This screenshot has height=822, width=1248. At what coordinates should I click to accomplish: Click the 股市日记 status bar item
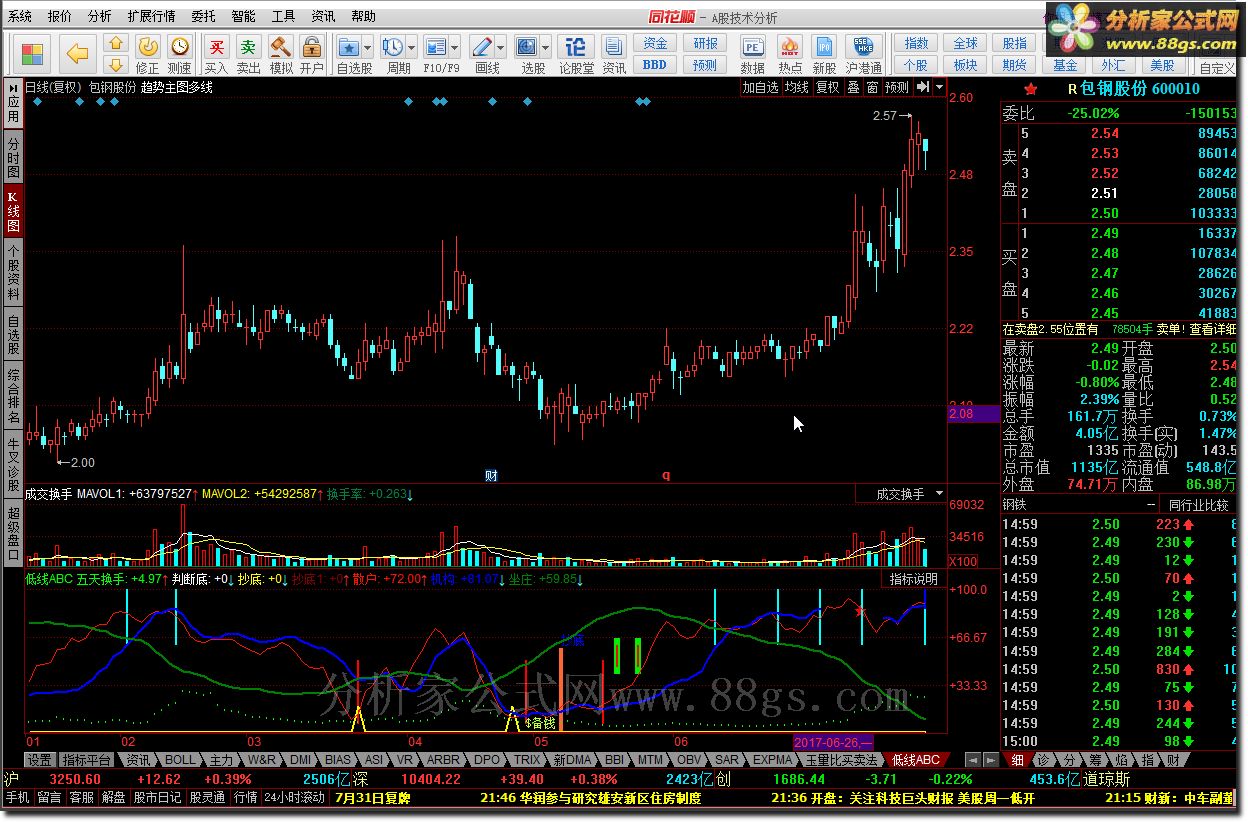(158, 798)
